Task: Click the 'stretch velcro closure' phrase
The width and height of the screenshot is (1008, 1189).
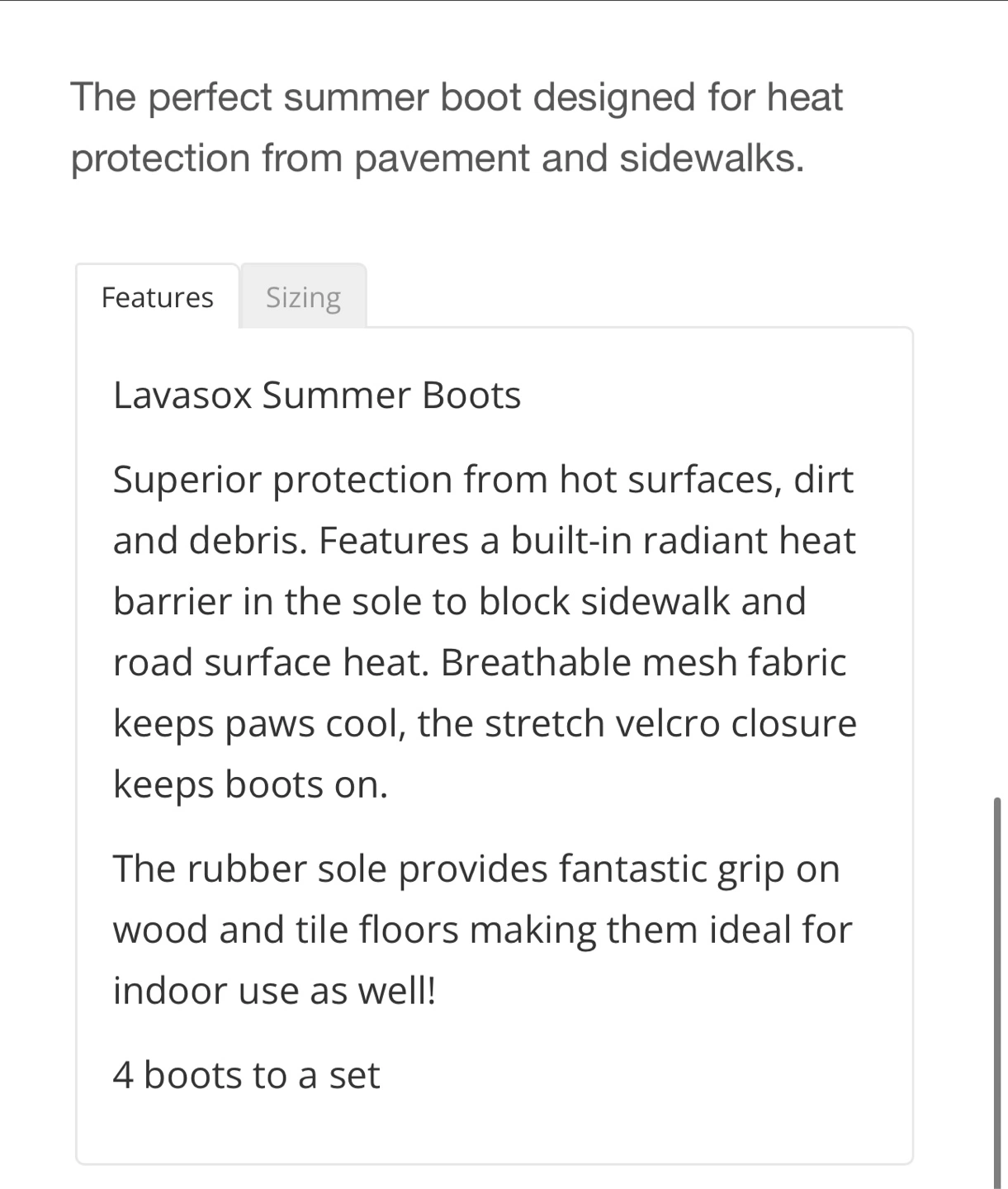Action: (670, 723)
